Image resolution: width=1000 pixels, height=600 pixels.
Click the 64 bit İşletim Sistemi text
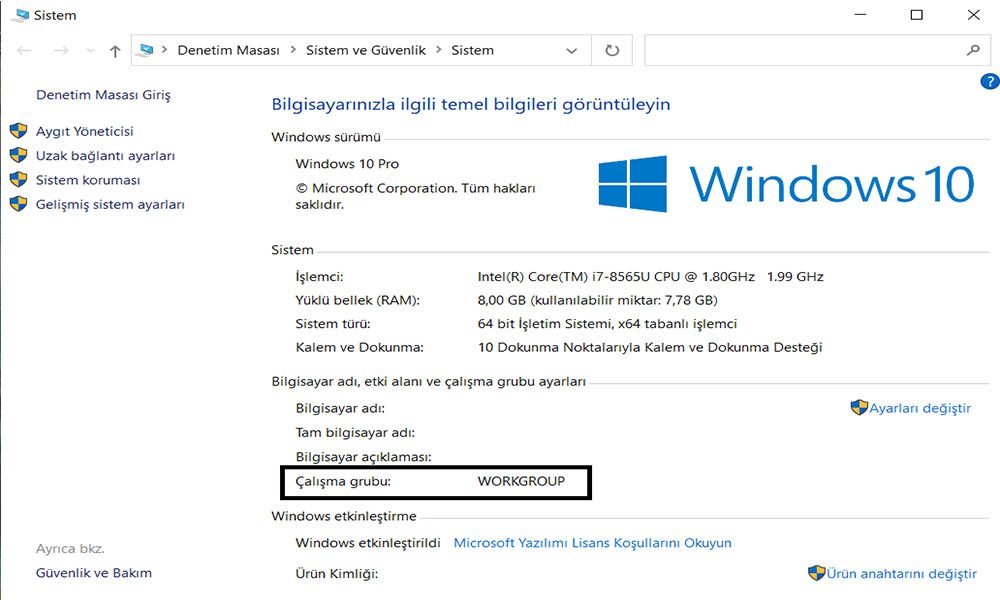607,324
